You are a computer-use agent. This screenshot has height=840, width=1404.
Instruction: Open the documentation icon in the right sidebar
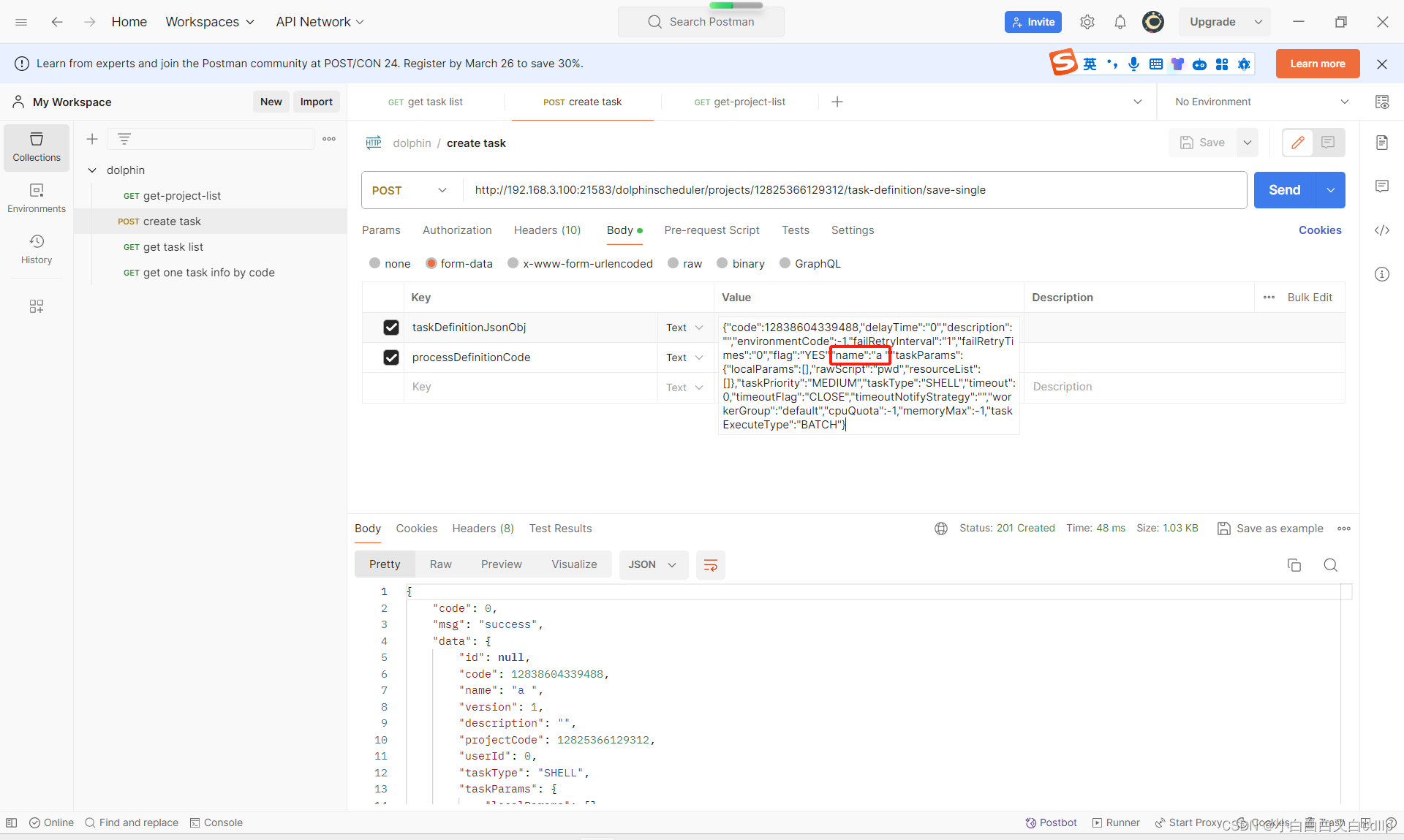click(x=1382, y=143)
